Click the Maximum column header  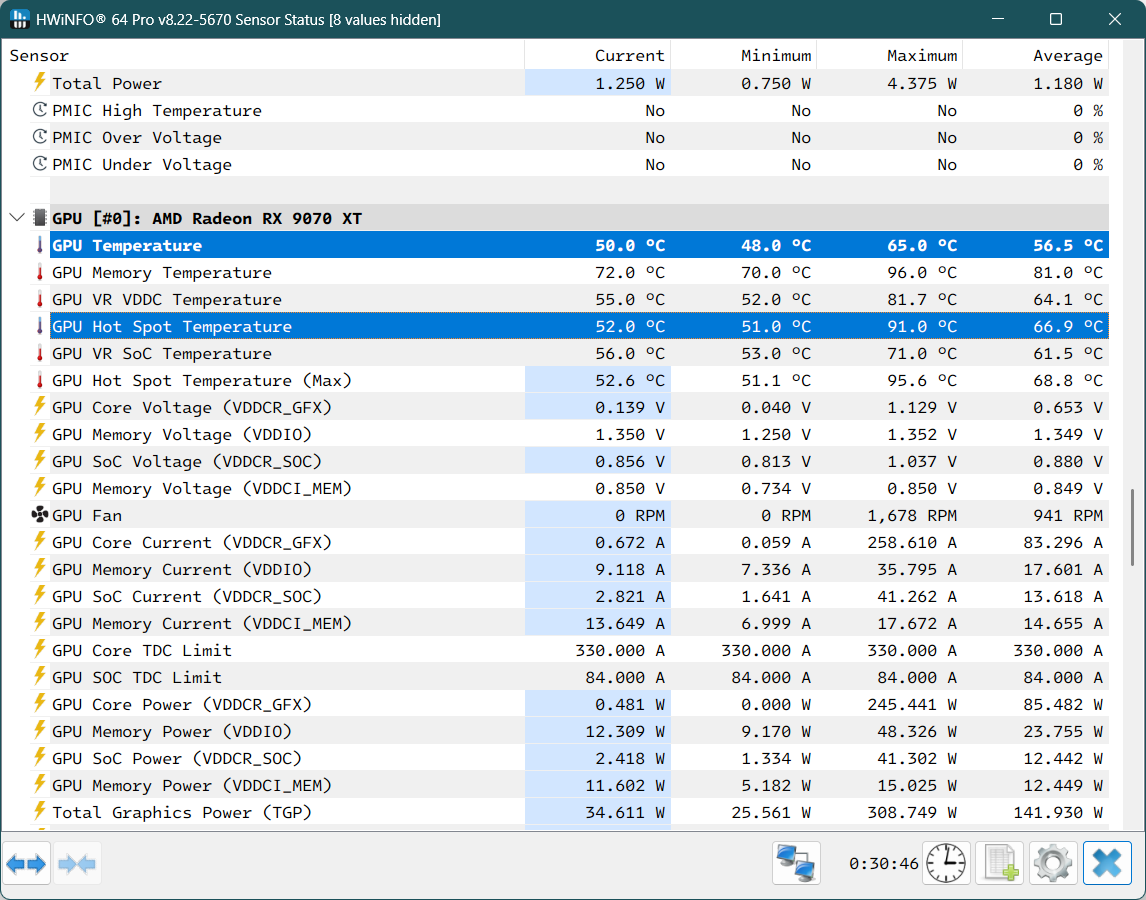point(889,56)
